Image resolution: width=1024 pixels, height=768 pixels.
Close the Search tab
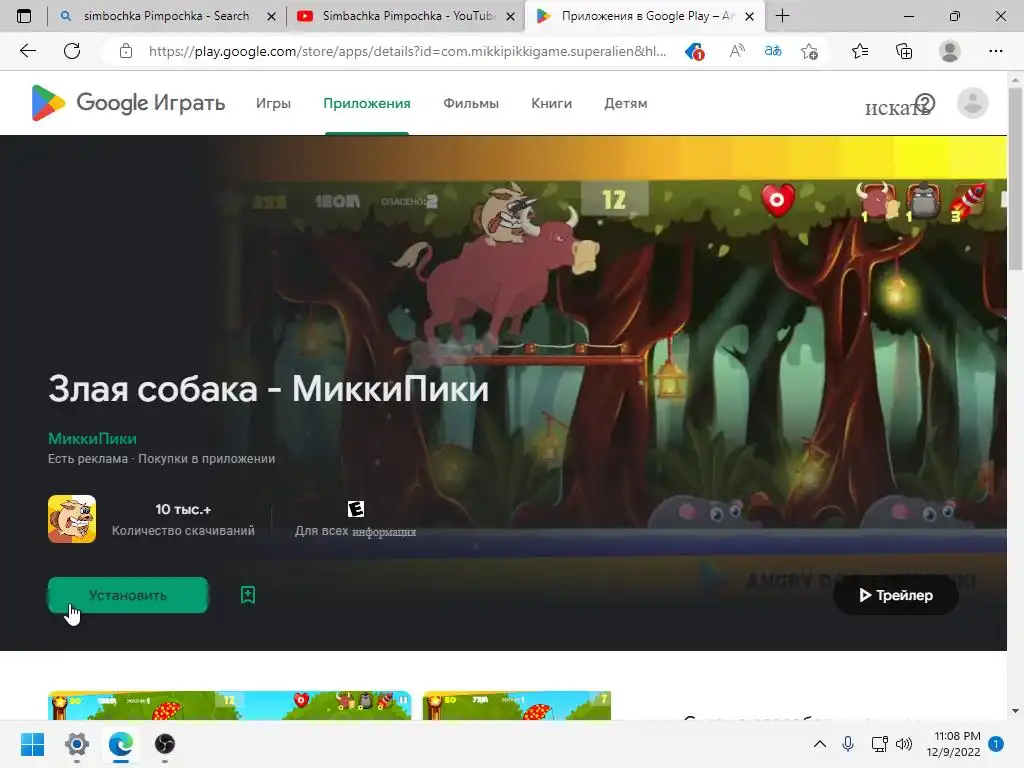(272, 16)
